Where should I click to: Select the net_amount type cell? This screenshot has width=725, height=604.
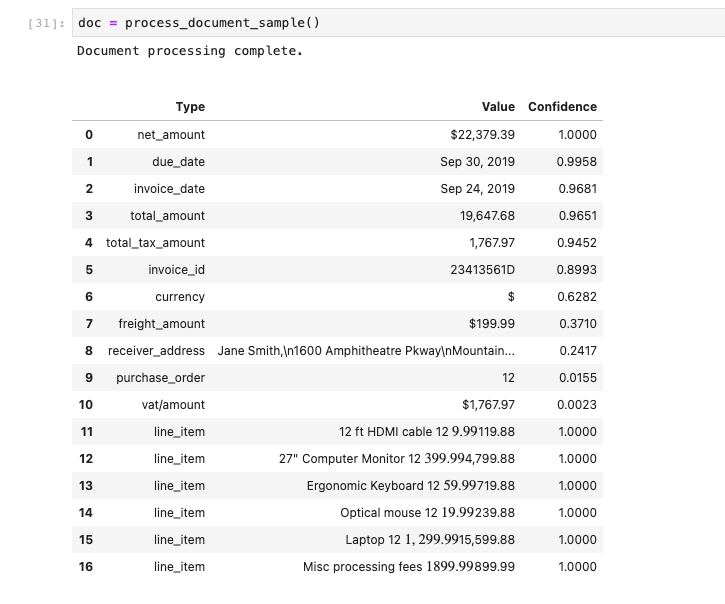(171, 135)
